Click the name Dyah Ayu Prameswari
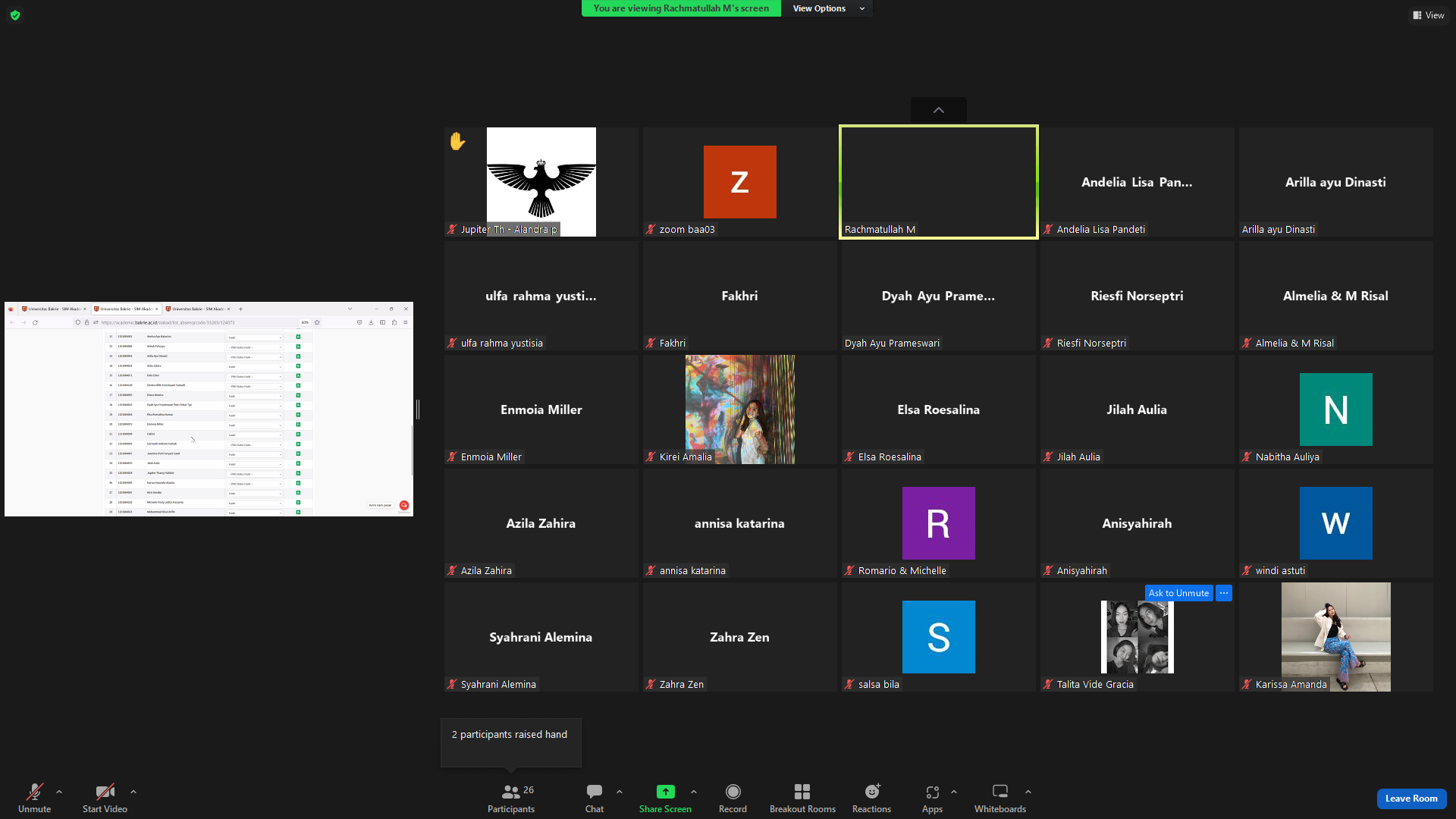The height and width of the screenshot is (819, 1456). [892, 343]
